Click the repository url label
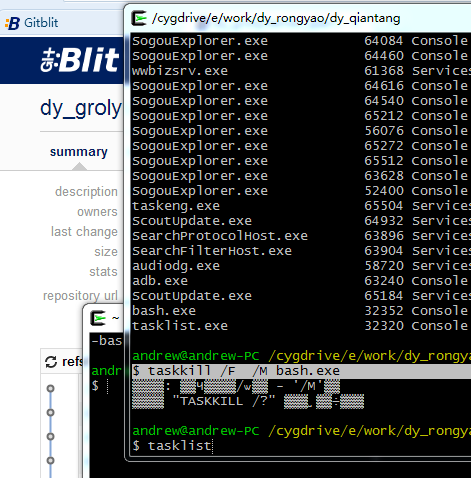The height and width of the screenshot is (478, 471). 80,296
